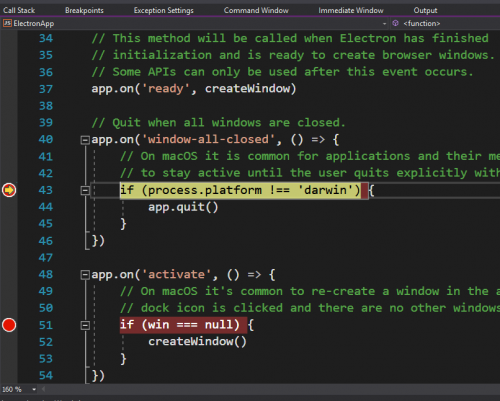The width and height of the screenshot is (500, 401).
Task: Click the comment on line 35 about initialization
Action: (x=293, y=55)
